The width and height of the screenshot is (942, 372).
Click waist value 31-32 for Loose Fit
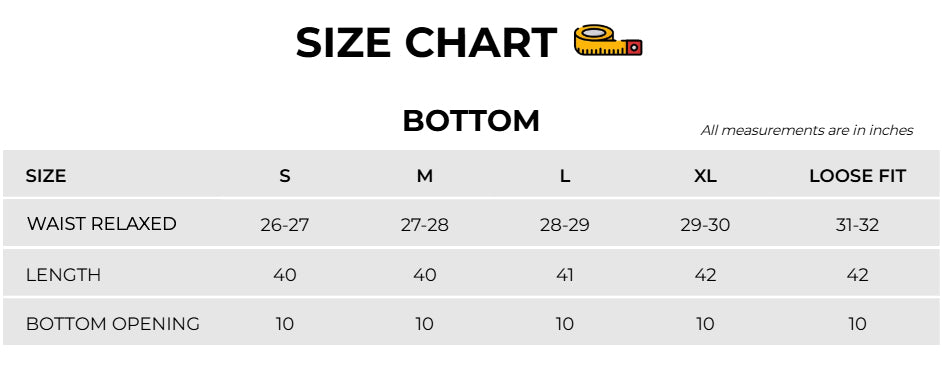point(857,225)
